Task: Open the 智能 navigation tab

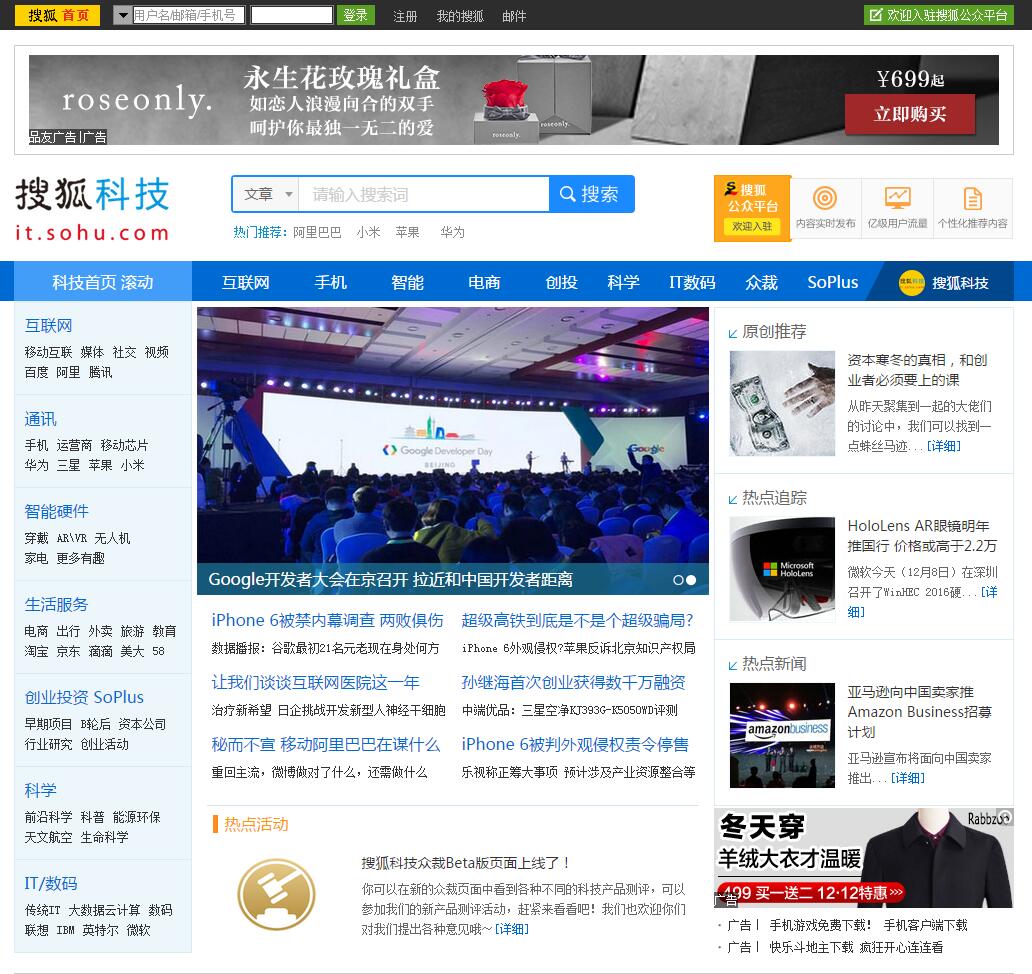Action: (407, 282)
